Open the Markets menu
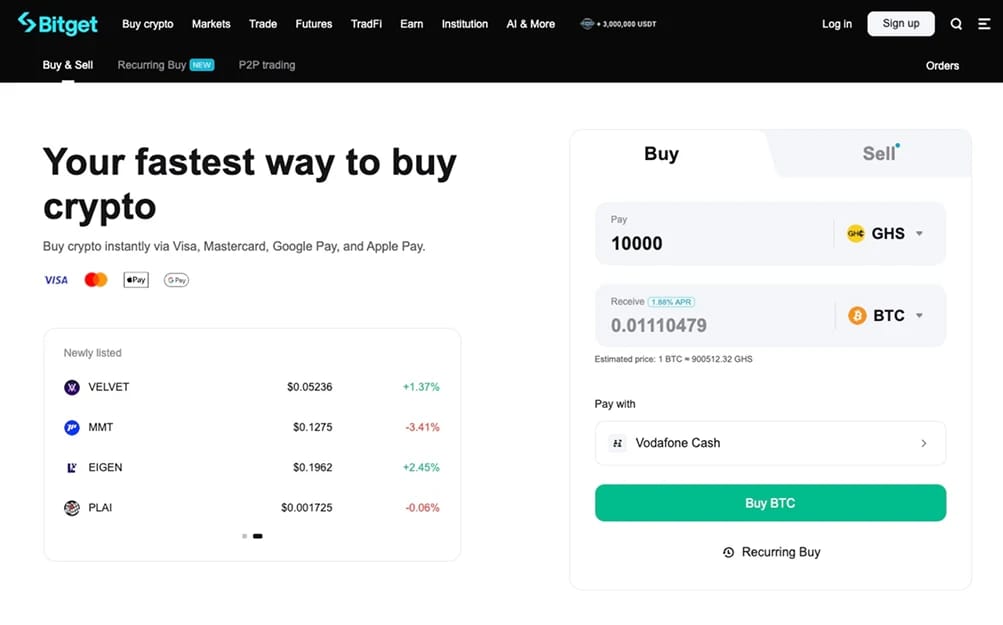The height and width of the screenshot is (625, 1003). click(211, 24)
